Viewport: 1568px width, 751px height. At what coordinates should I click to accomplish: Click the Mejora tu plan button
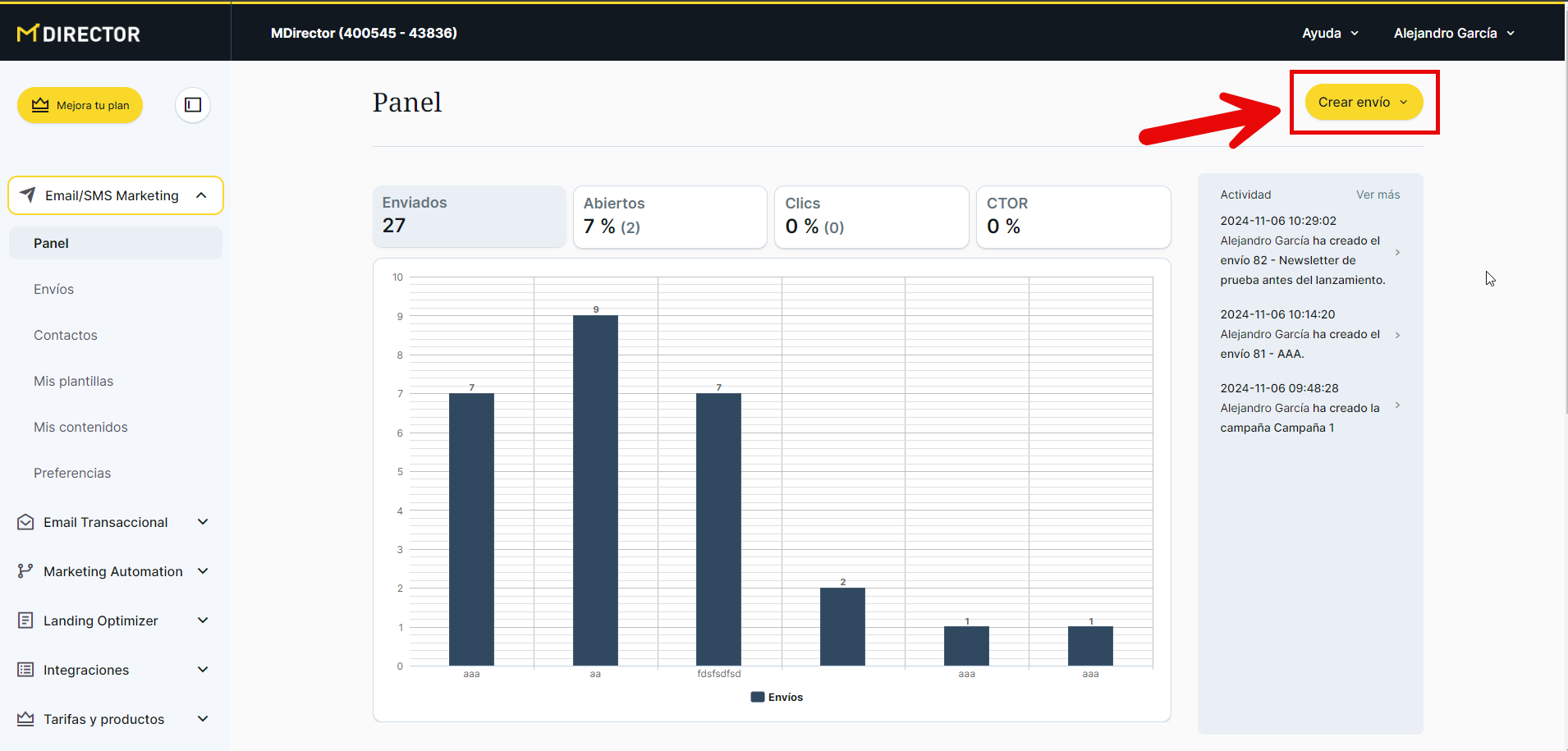click(x=80, y=105)
